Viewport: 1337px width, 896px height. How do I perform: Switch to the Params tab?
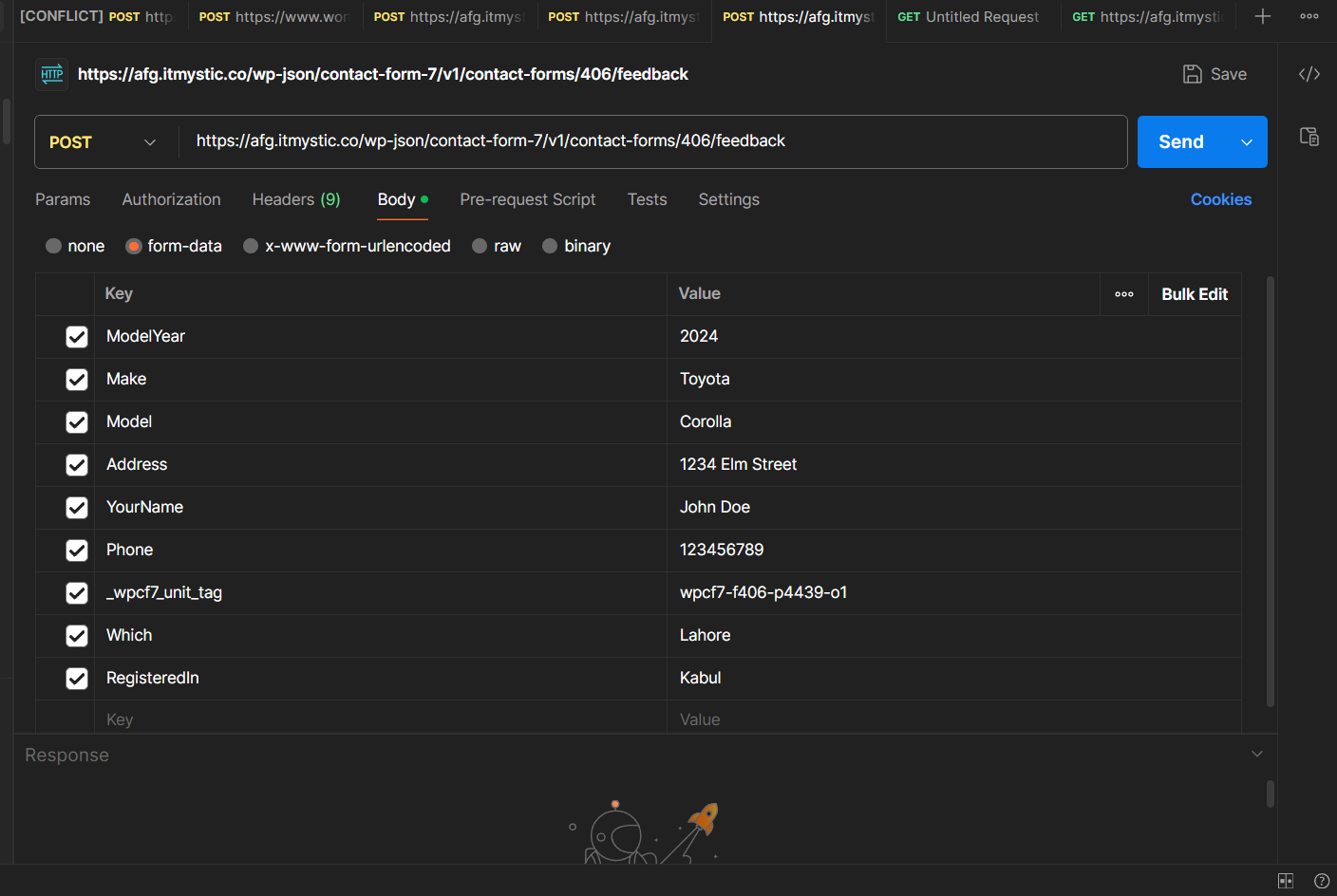[x=63, y=199]
